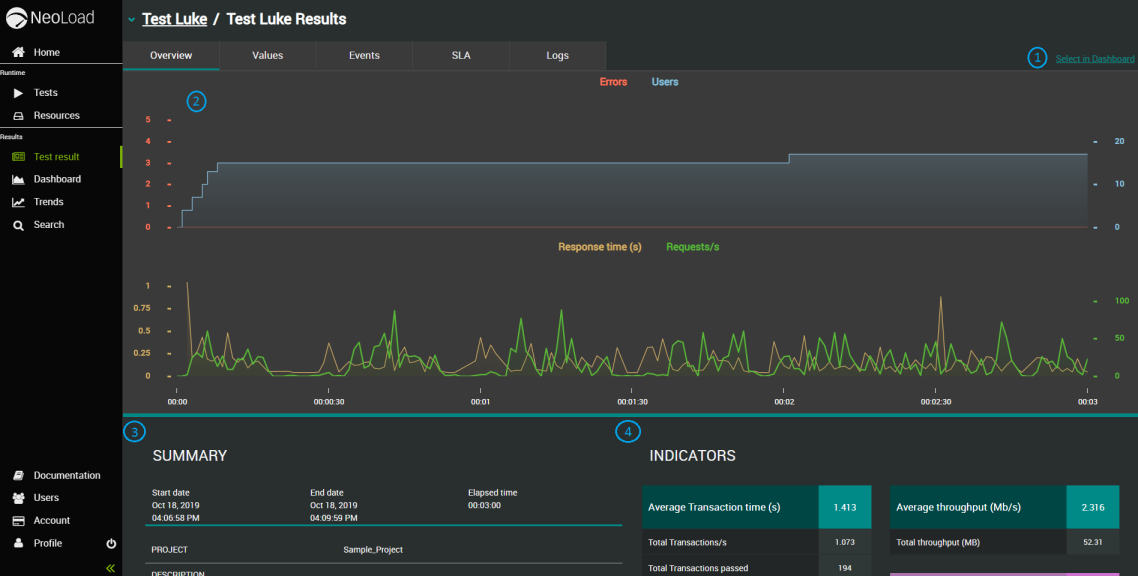Hide the Requests/s series via legend

pos(692,247)
